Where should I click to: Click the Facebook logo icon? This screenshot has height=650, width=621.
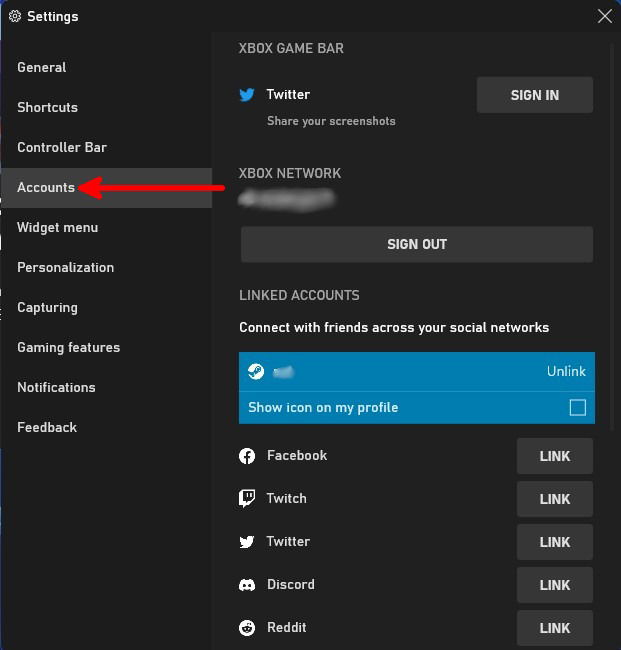(x=247, y=456)
